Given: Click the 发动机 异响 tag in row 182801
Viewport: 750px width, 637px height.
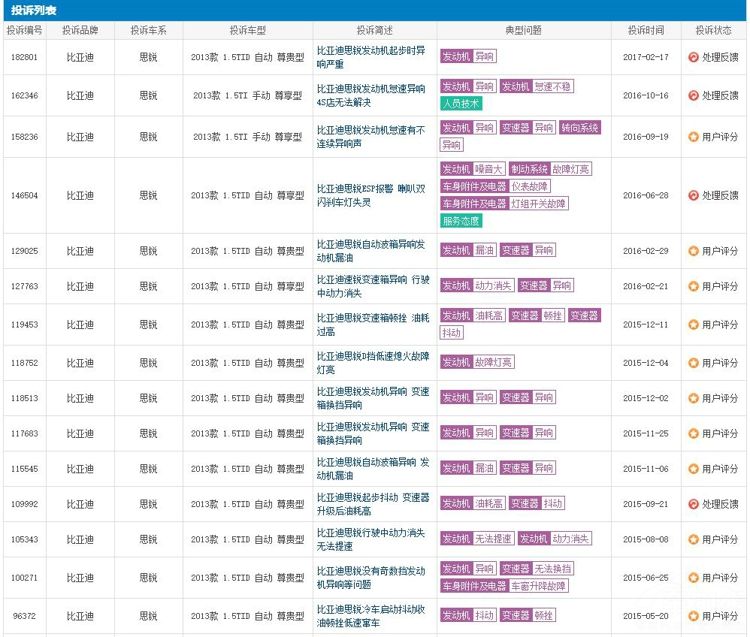Looking at the screenshot, I should click(468, 56).
